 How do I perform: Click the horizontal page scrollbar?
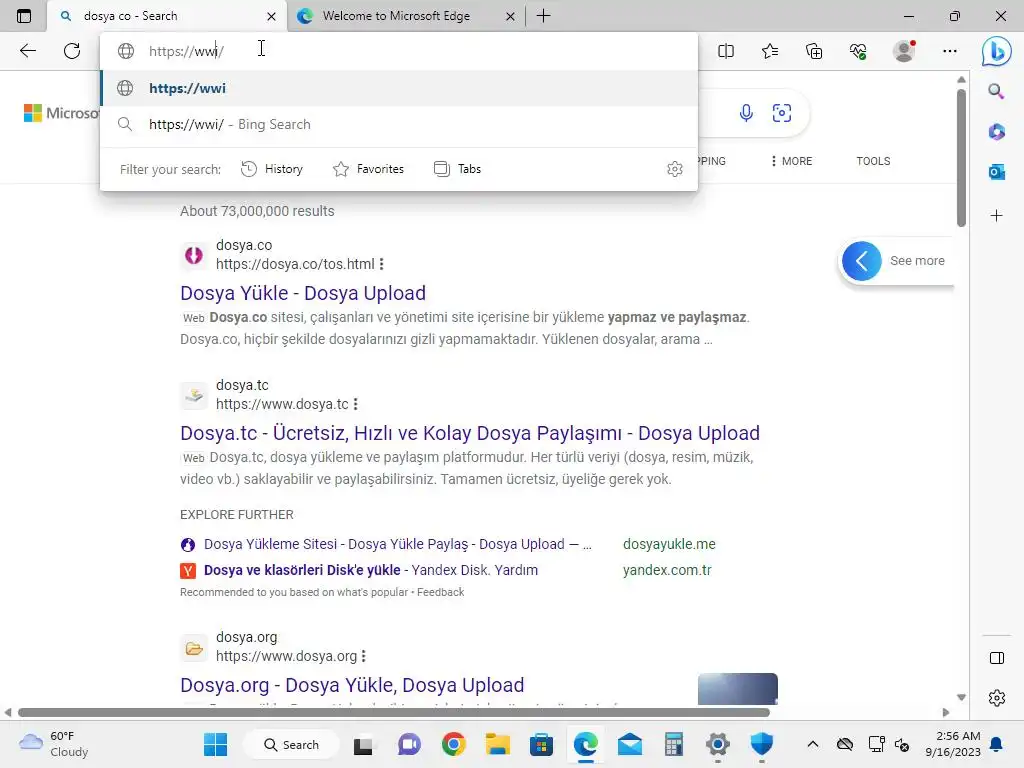click(394, 712)
